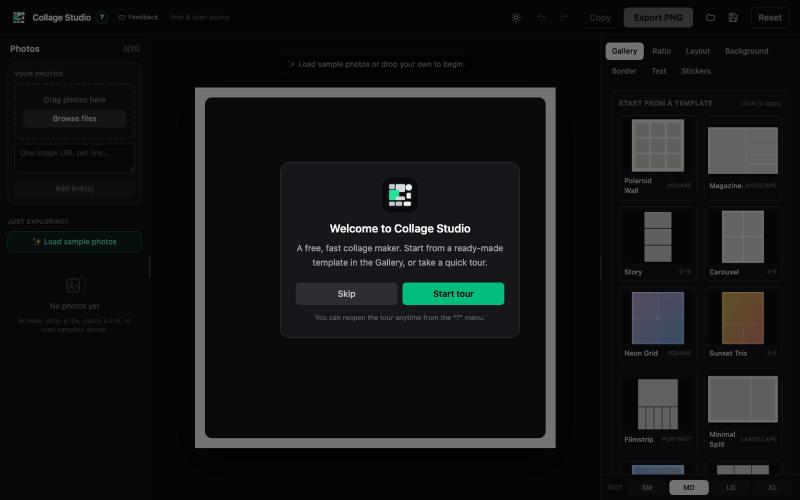Select SM size option

pyautogui.click(x=647, y=488)
